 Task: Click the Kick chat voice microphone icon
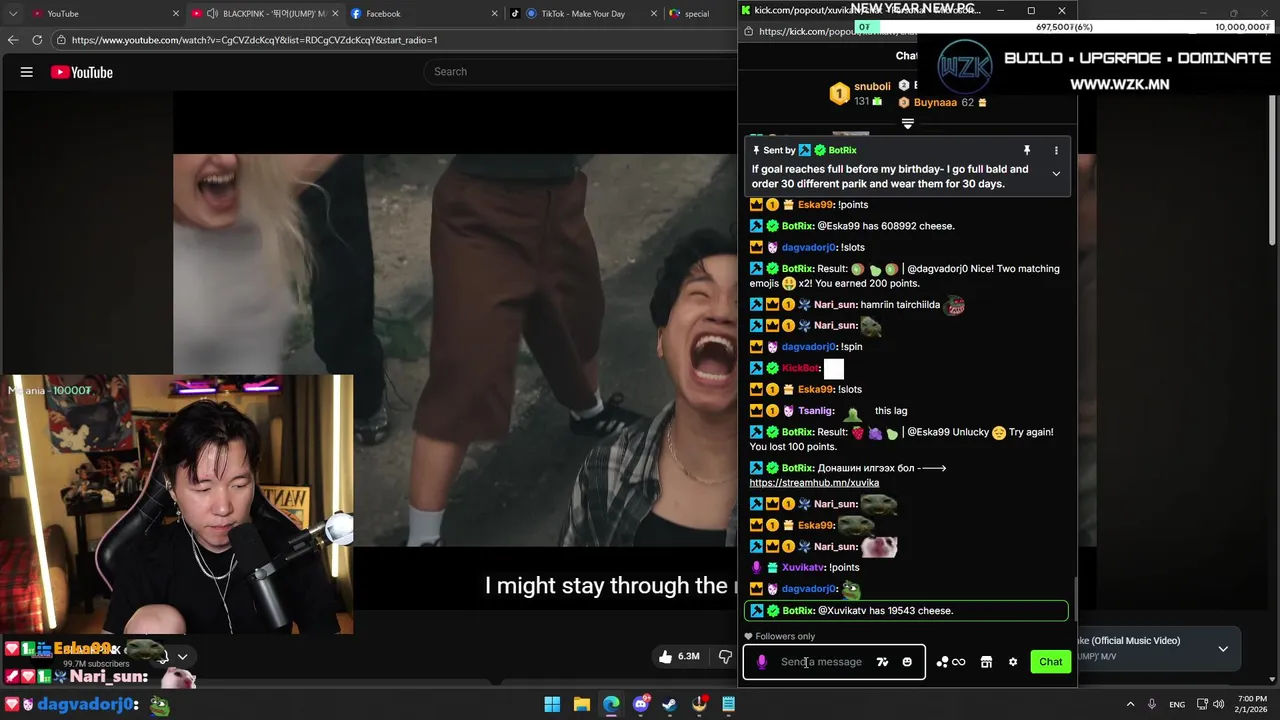762,662
